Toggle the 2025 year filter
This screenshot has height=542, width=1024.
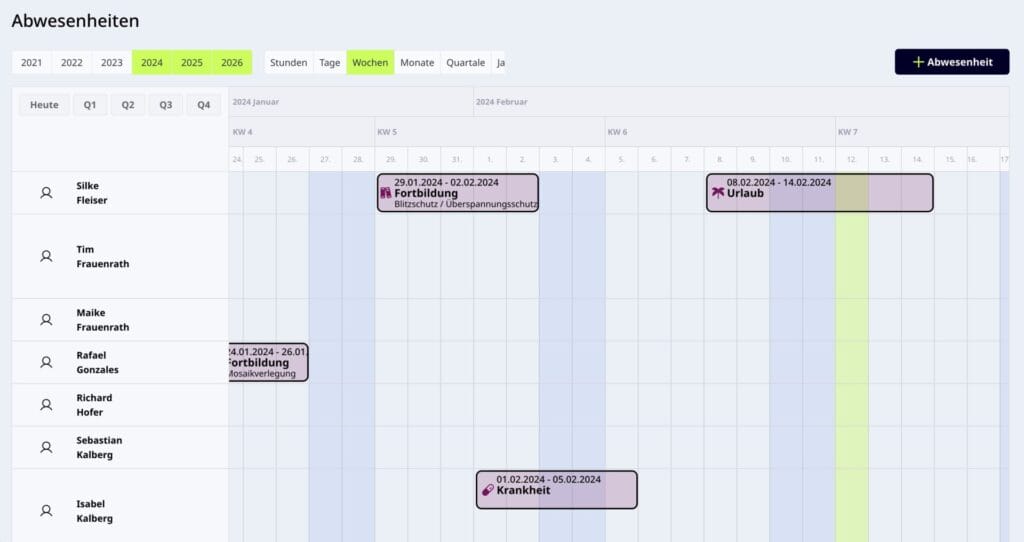pyautogui.click(x=192, y=62)
